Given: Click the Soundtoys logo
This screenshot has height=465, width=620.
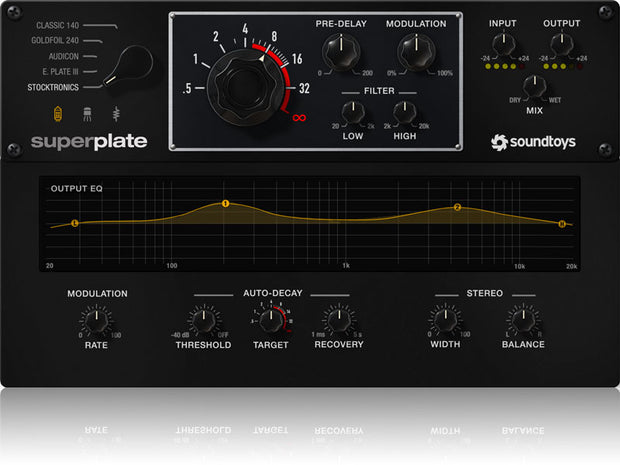Looking at the screenshot, I should click(533, 142).
